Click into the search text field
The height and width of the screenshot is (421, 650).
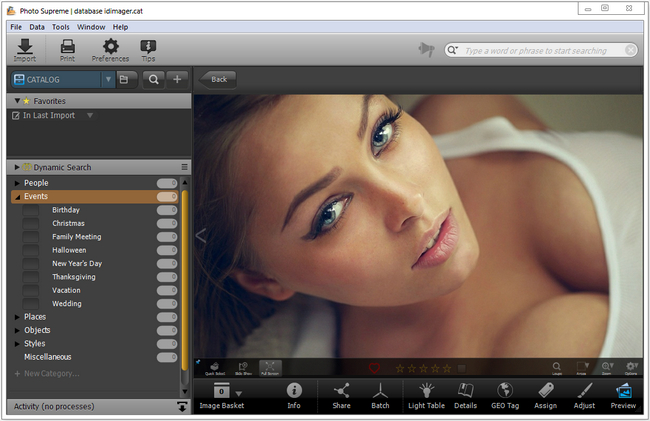point(536,51)
